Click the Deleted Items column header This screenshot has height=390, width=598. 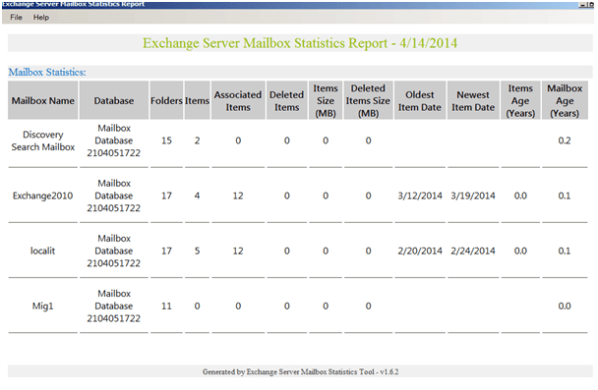point(287,101)
